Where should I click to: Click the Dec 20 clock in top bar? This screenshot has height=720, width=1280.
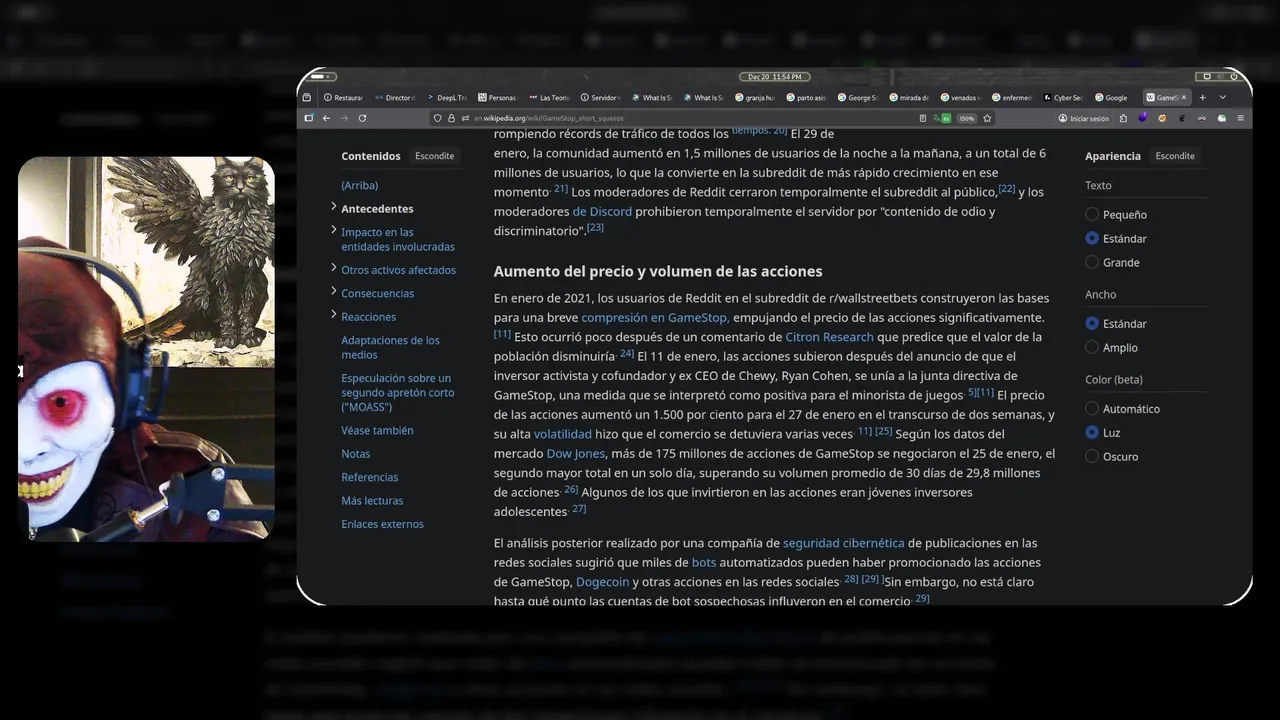[x=774, y=77]
